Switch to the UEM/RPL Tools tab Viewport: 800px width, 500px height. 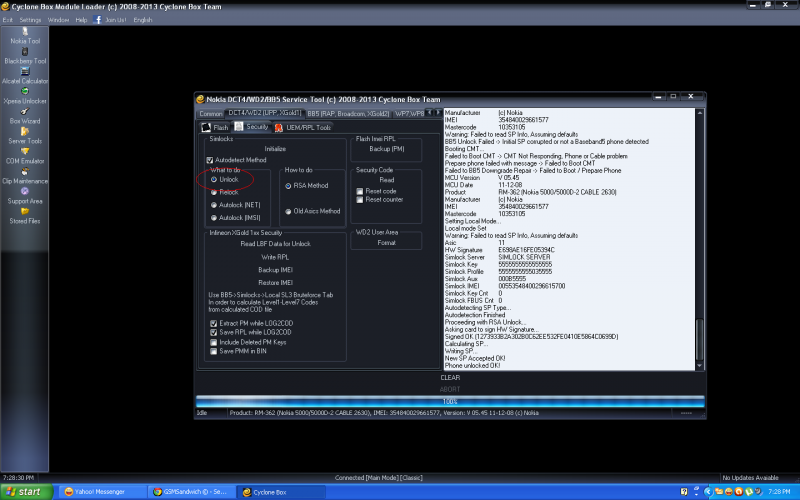click(x=303, y=127)
